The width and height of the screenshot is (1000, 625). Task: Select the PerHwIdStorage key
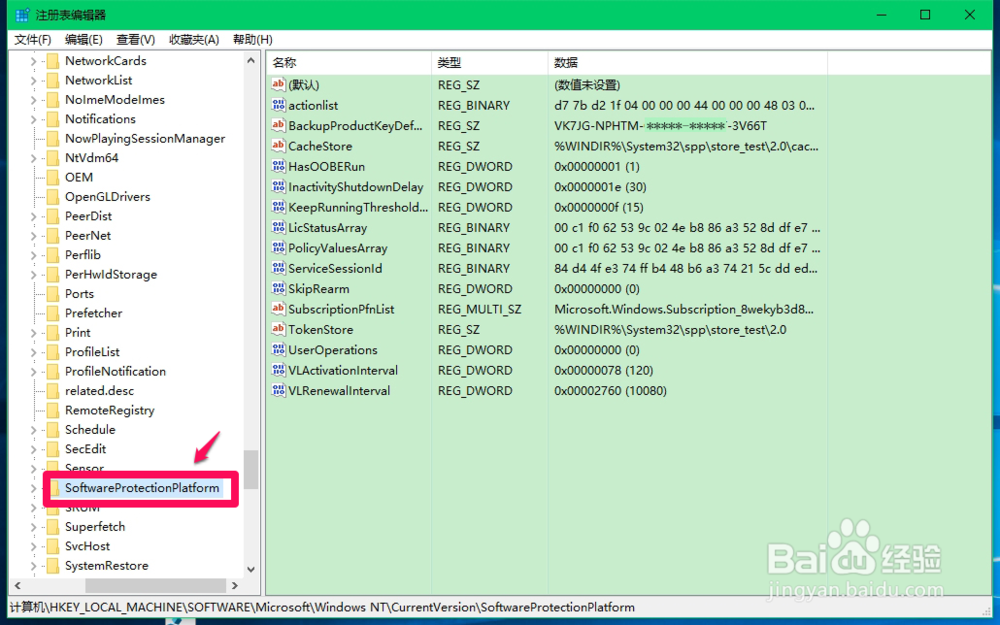[x=111, y=274]
